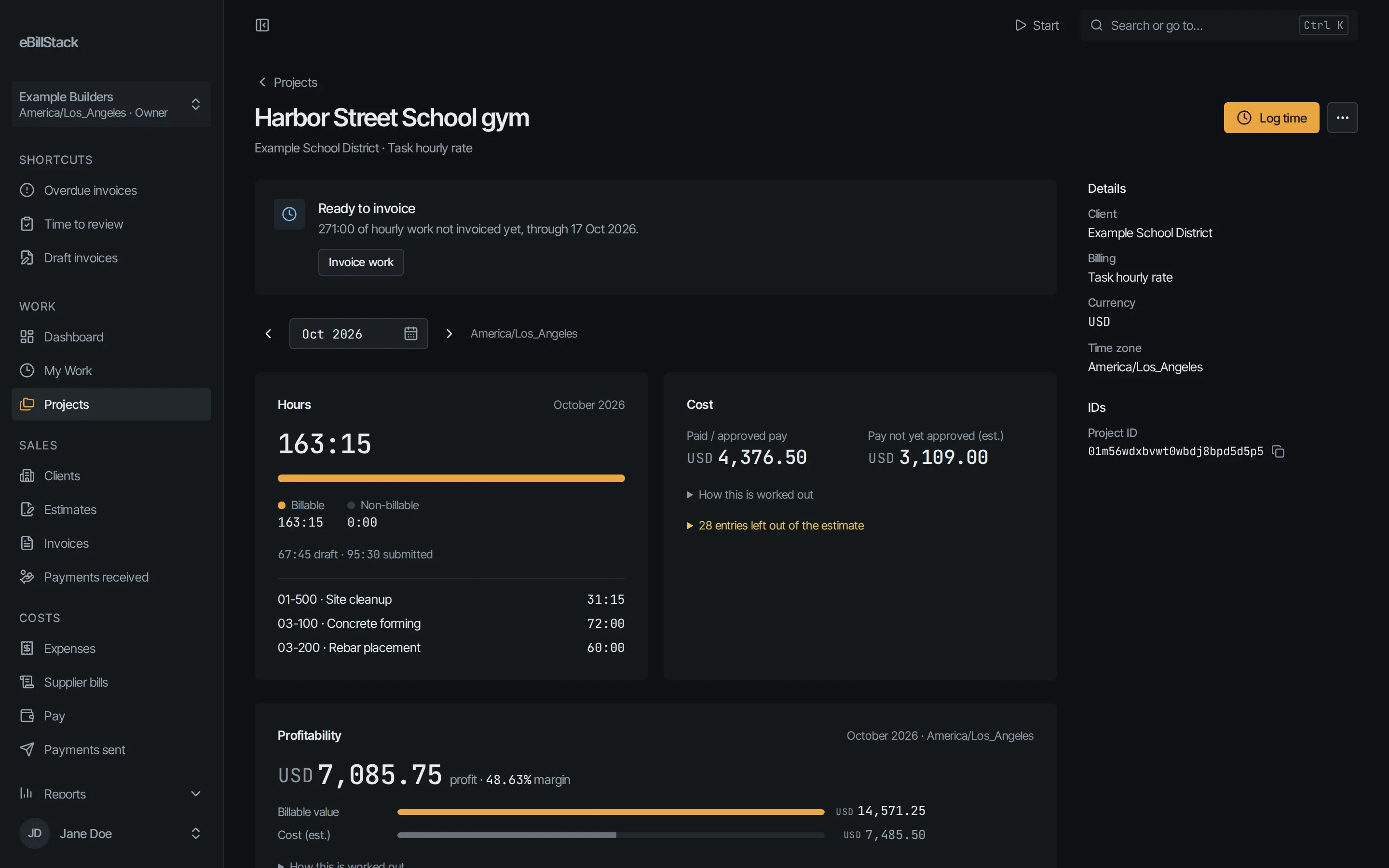Select Projects in the sidebar

pos(111,404)
